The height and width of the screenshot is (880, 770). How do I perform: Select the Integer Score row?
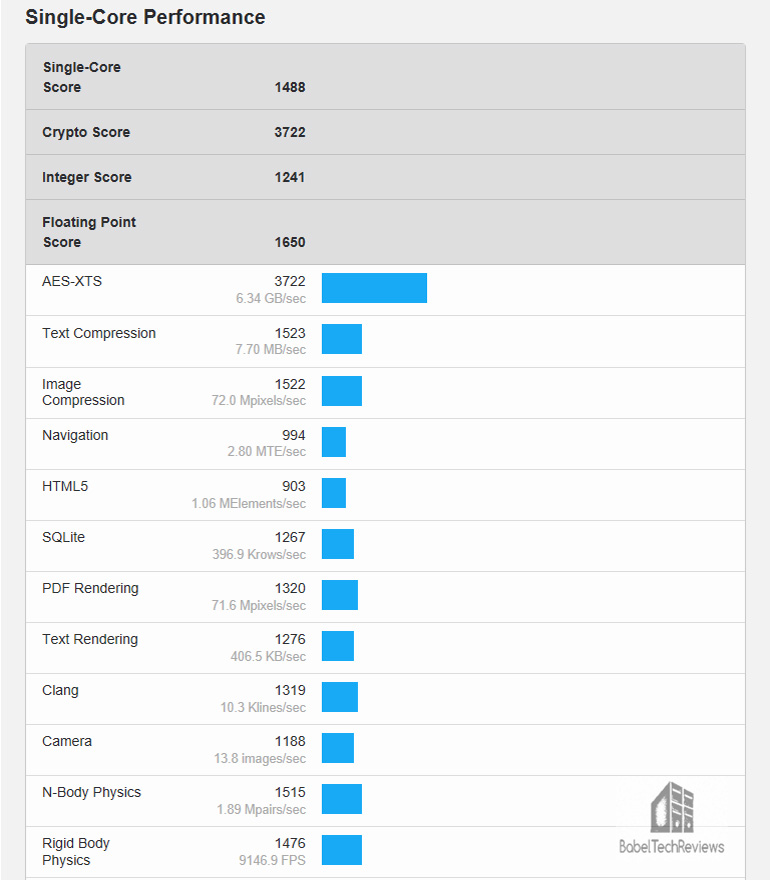(385, 177)
